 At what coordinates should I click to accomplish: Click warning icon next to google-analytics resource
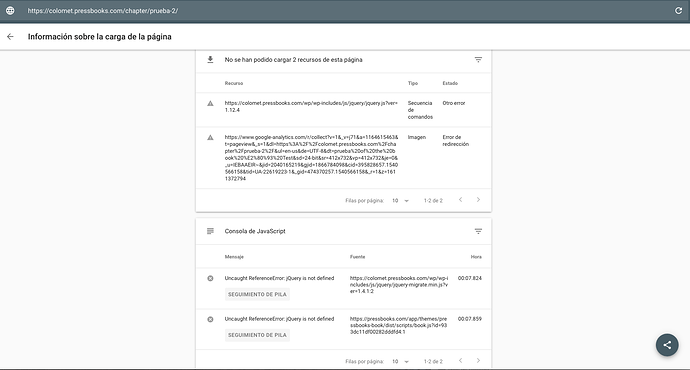210,138
